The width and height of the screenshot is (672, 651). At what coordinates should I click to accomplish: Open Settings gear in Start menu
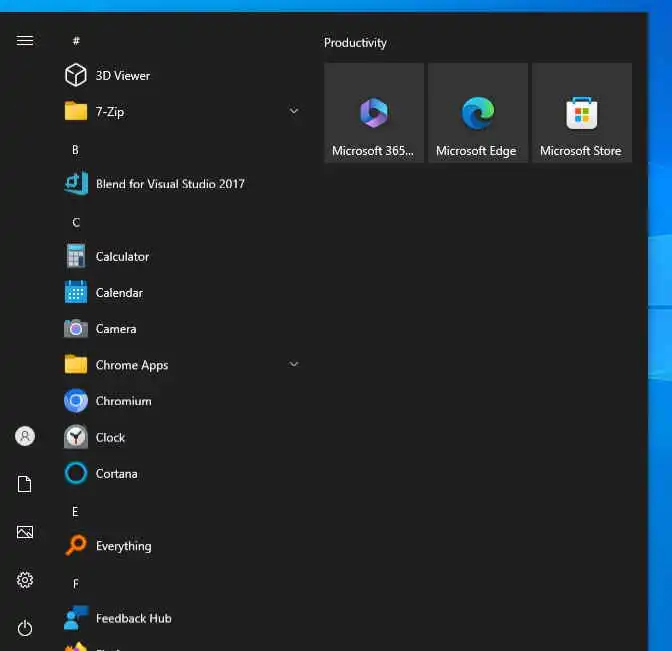25,580
